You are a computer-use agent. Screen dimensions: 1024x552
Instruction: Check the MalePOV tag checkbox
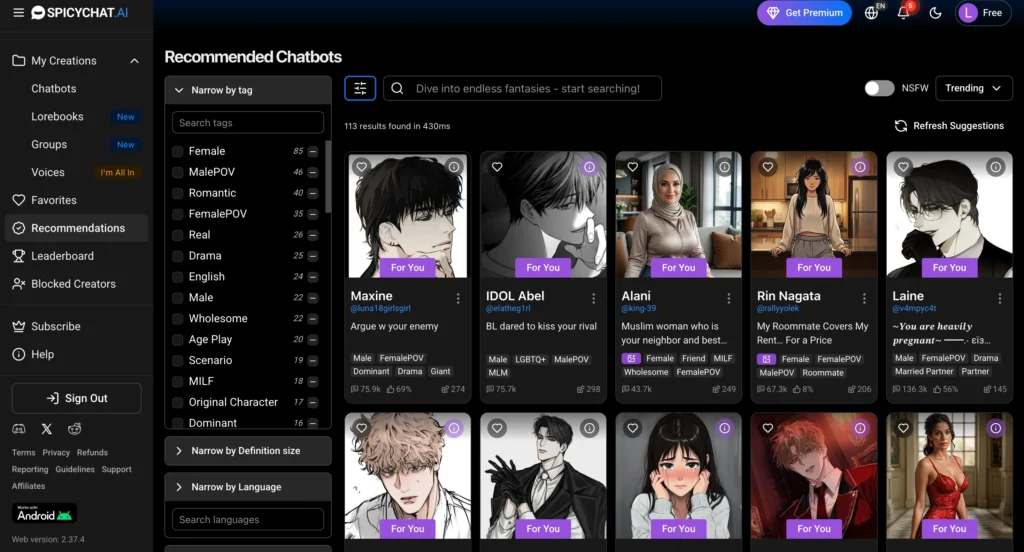[x=178, y=172]
